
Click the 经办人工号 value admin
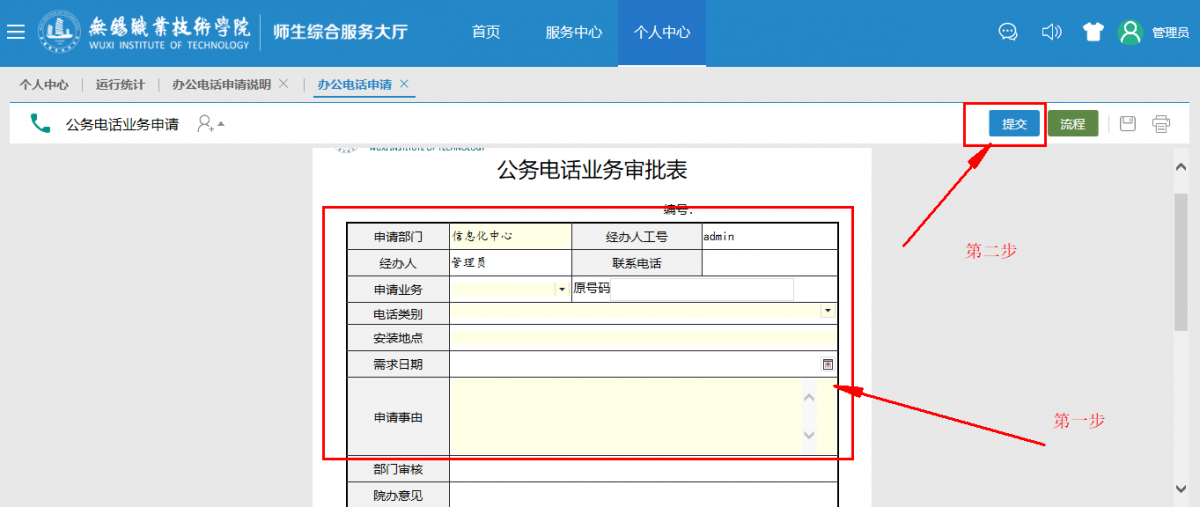click(719, 236)
